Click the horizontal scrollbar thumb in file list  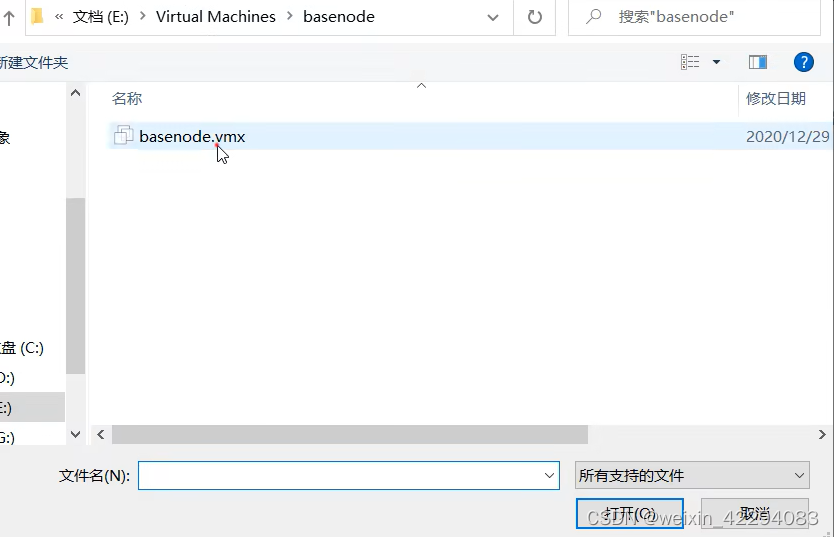pos(349,434)
